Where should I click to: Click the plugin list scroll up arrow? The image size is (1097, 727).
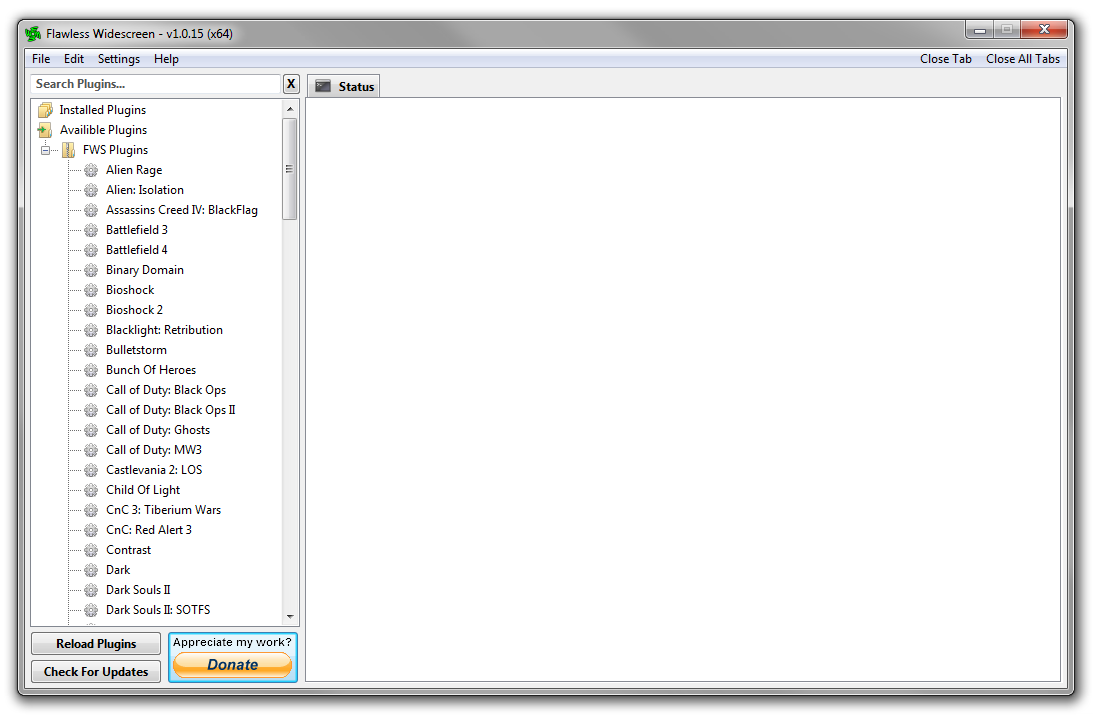pyautogui.click(x=290, y=109)
